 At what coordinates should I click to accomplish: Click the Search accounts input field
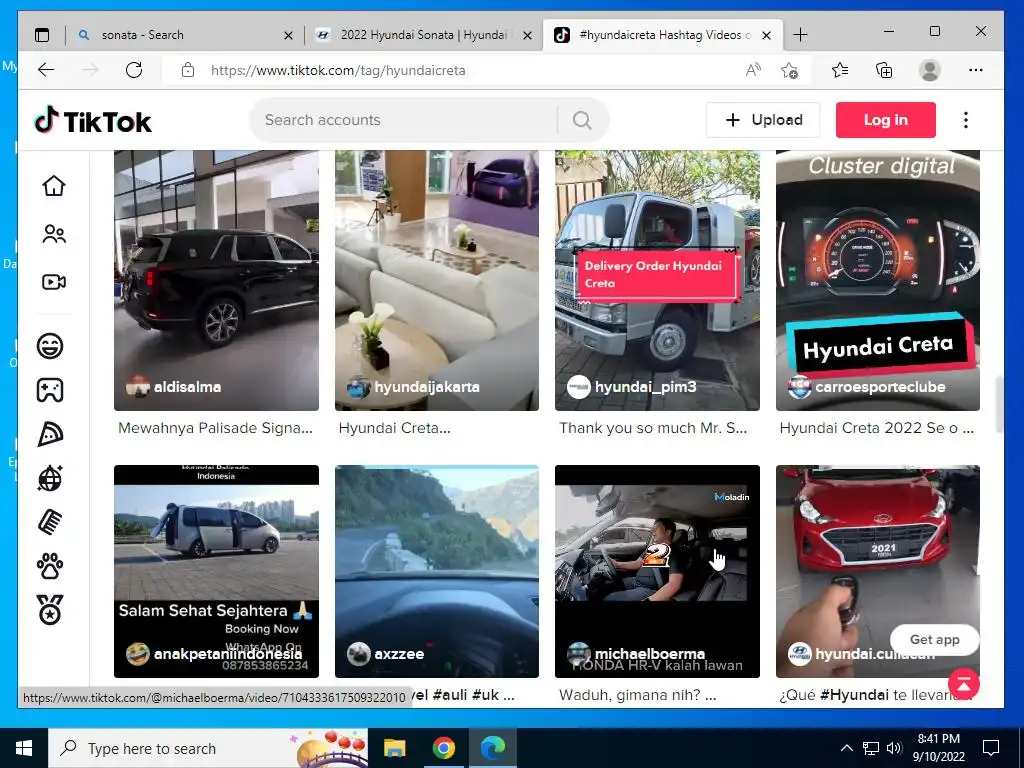(x=405, y=120)
